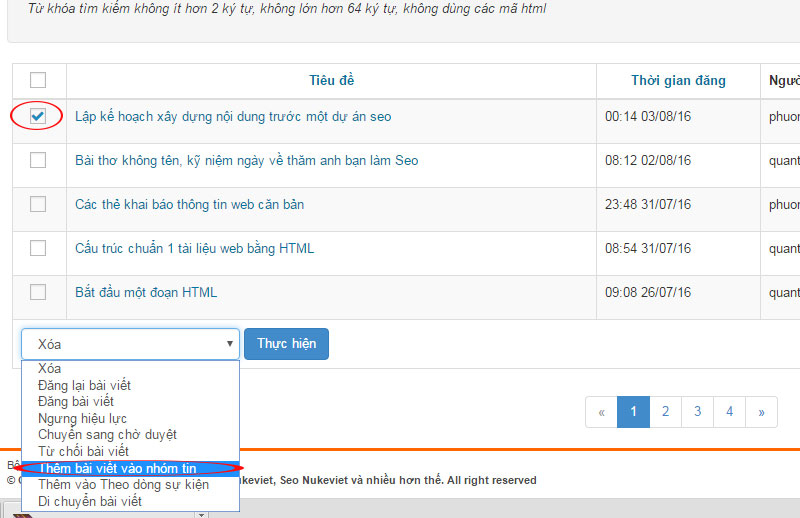Choose 'Từ chối bài viết' option
Image resolution: width=800 pixels, height=518 pixels.
130,452
